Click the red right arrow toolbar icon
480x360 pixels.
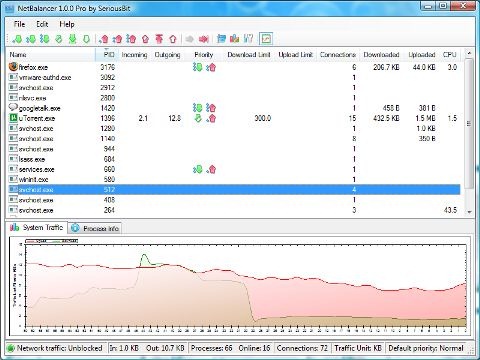[204, 39]
